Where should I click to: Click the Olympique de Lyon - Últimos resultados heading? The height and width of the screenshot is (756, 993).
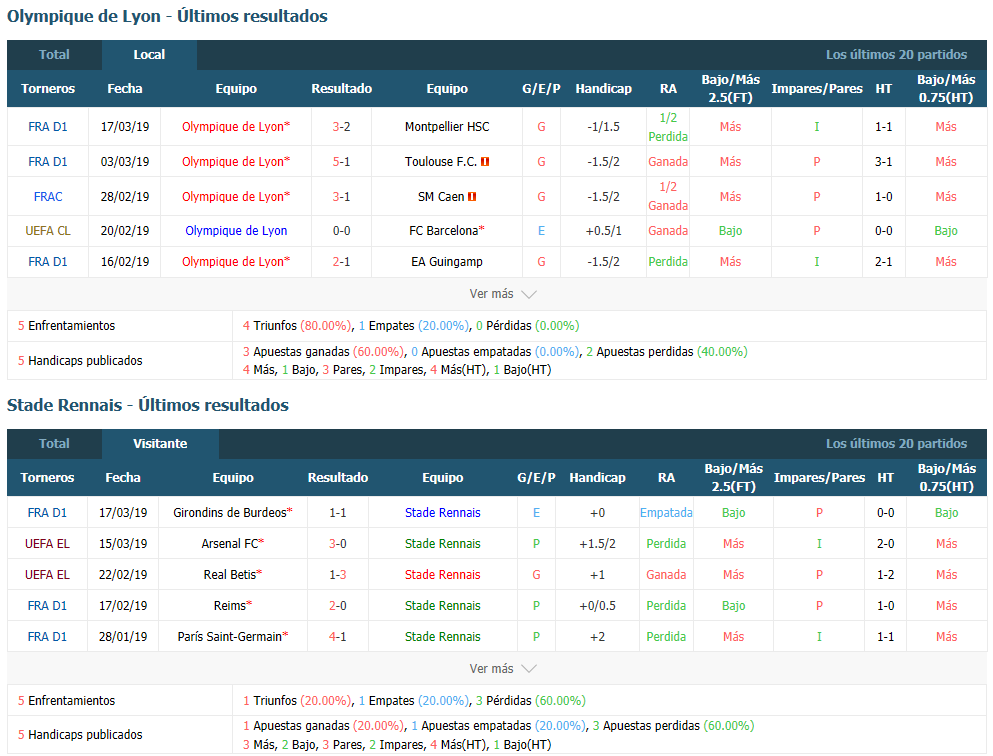pos(167,16)
